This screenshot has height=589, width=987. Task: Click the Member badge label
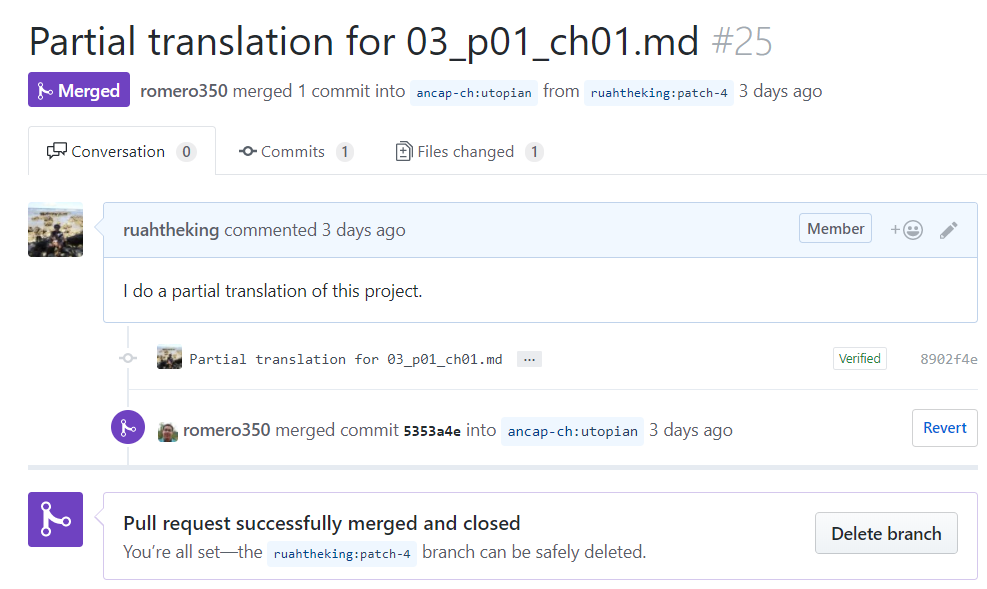[x=835, y=229]
